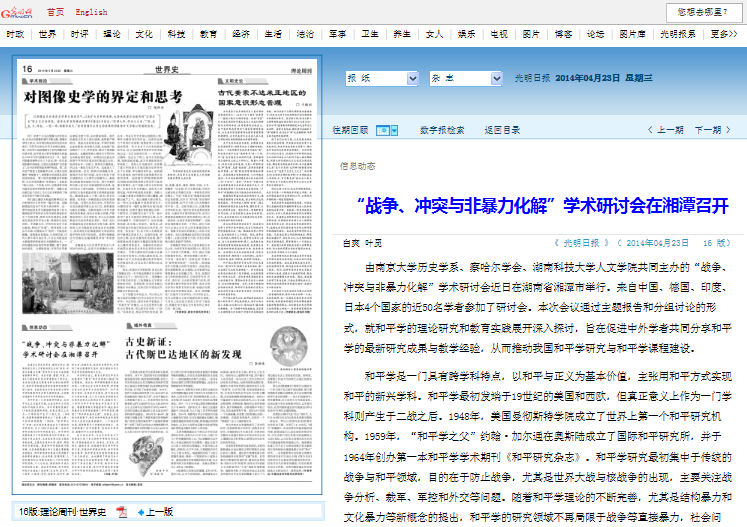The width and height of the screenshot is (747, 527).
Task: Open the 光明报系 navigation item
Action: (x=678, y=34)
